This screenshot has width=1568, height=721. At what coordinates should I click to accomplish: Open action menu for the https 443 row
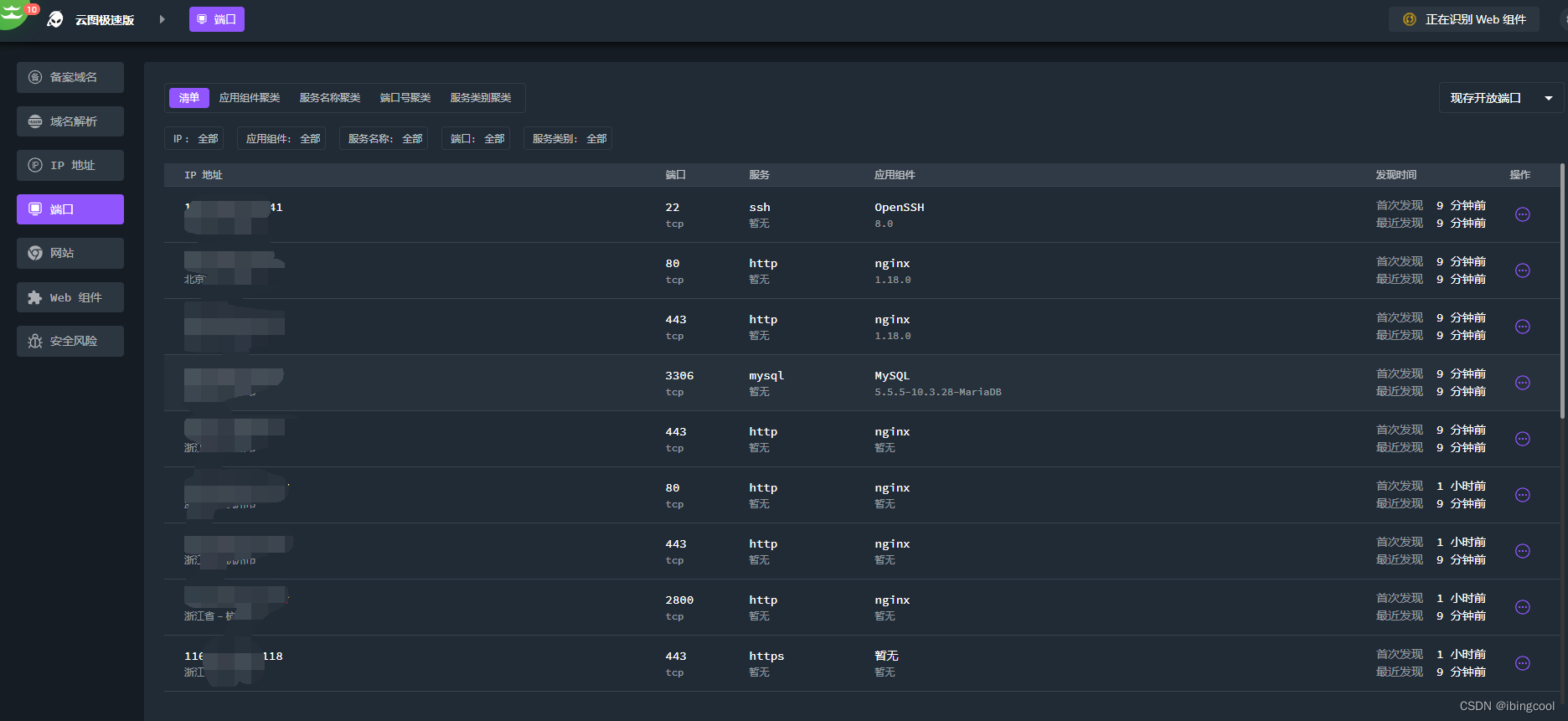1523,663
